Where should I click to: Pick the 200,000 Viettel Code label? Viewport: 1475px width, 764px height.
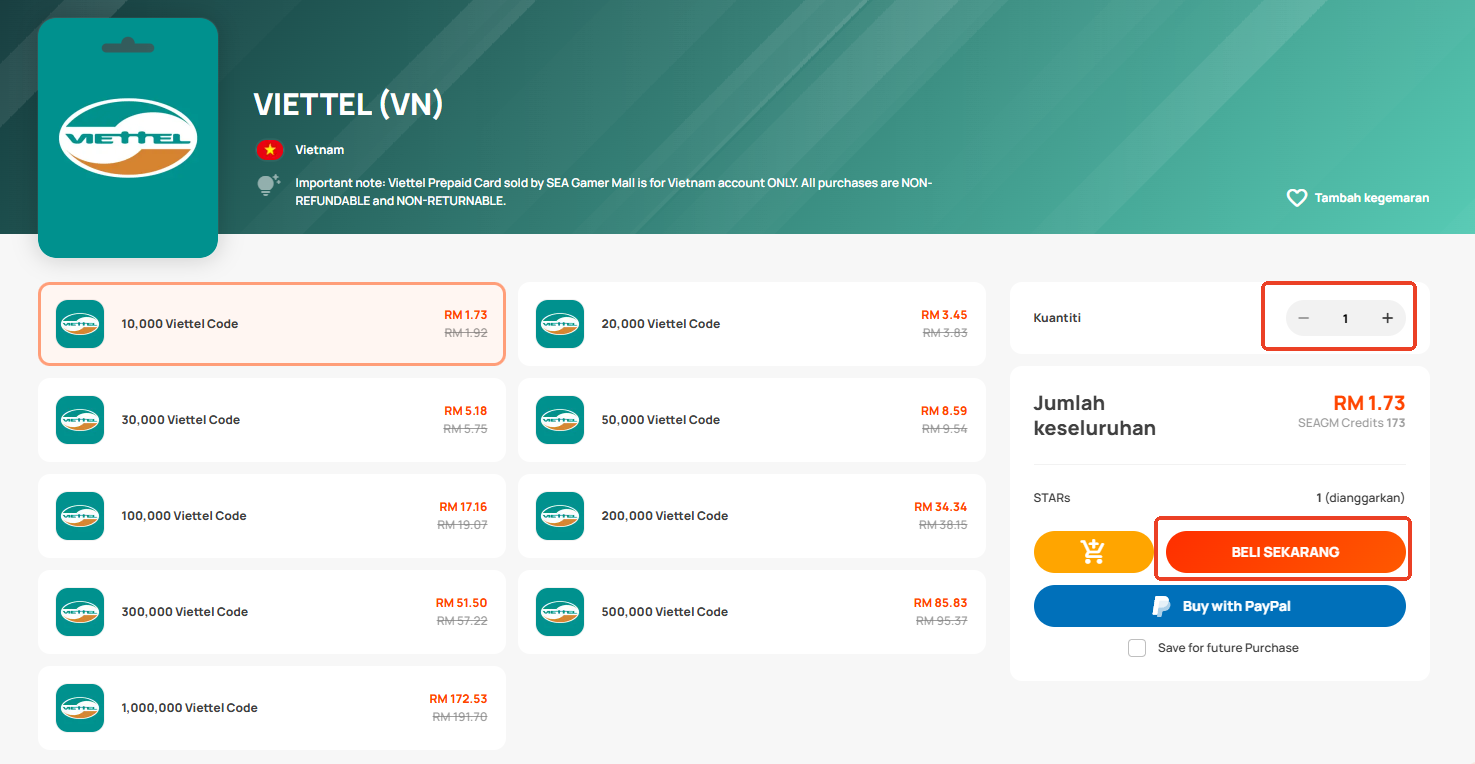pos(665,516)
